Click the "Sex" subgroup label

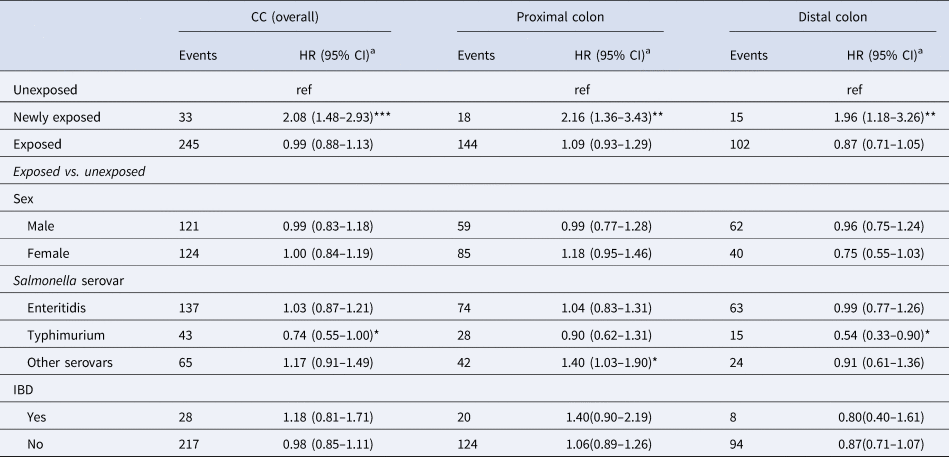(x=24, y=199)
